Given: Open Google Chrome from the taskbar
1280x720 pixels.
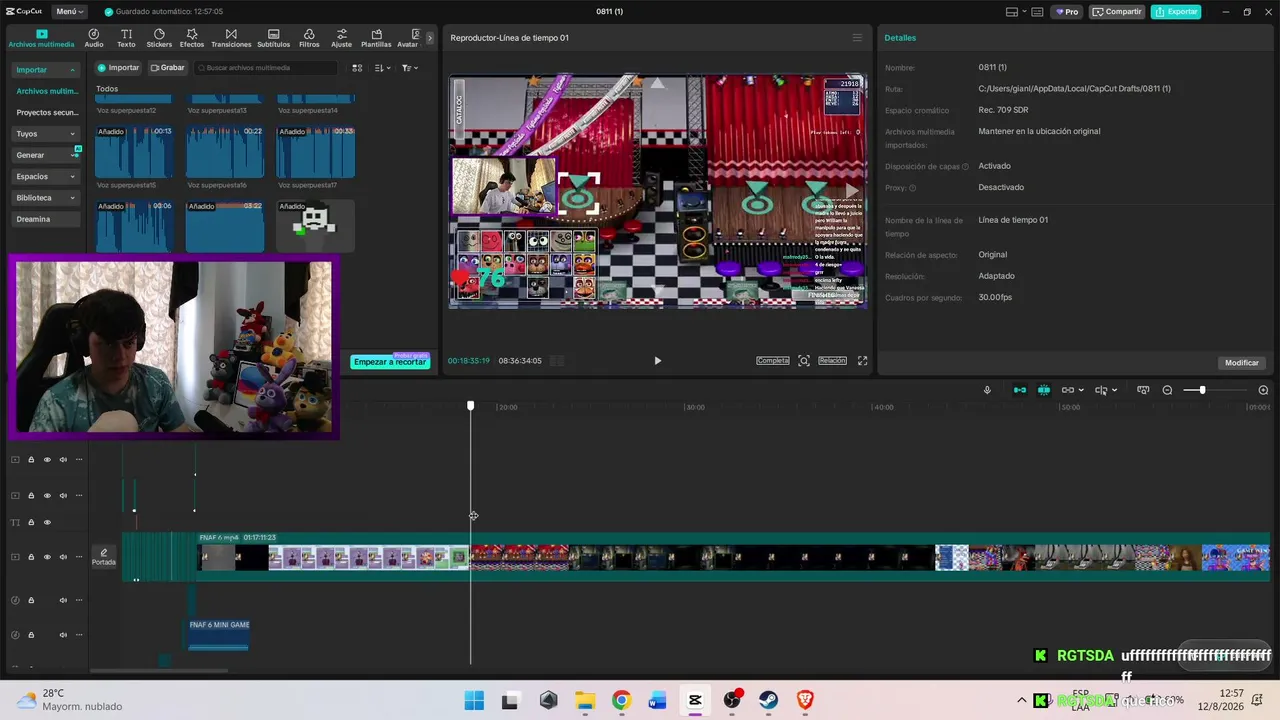Looking at the screenshot, I should [x=621, y=700].
